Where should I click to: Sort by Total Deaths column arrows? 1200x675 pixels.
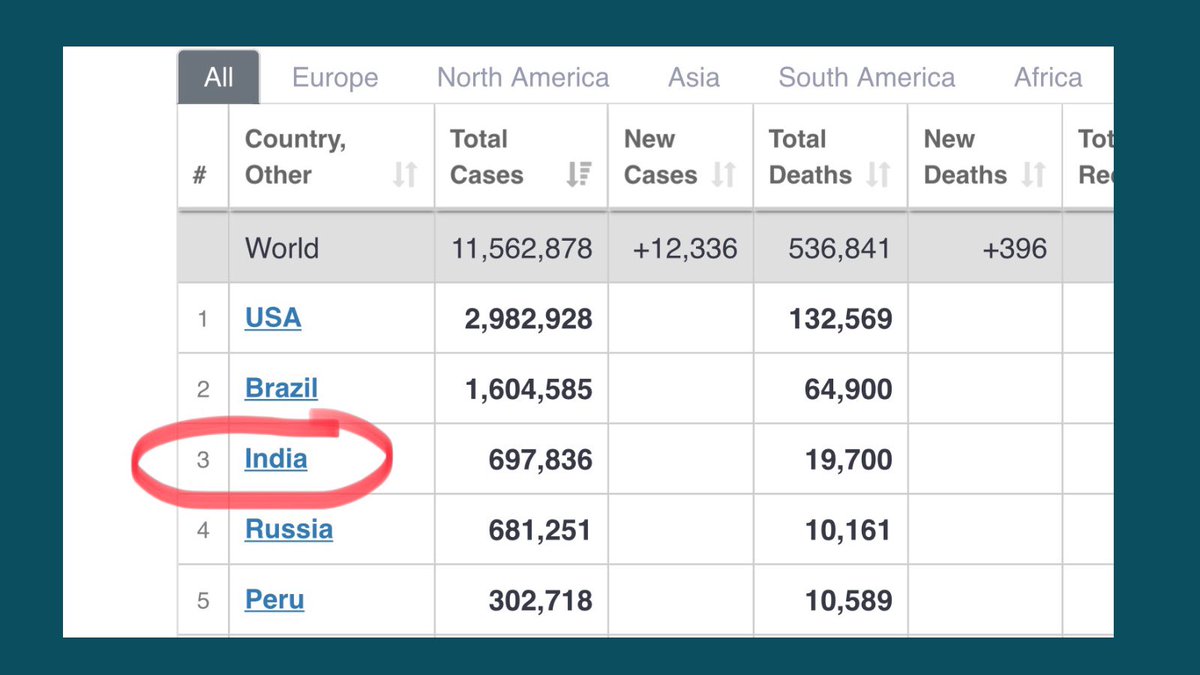pos(878,175)
